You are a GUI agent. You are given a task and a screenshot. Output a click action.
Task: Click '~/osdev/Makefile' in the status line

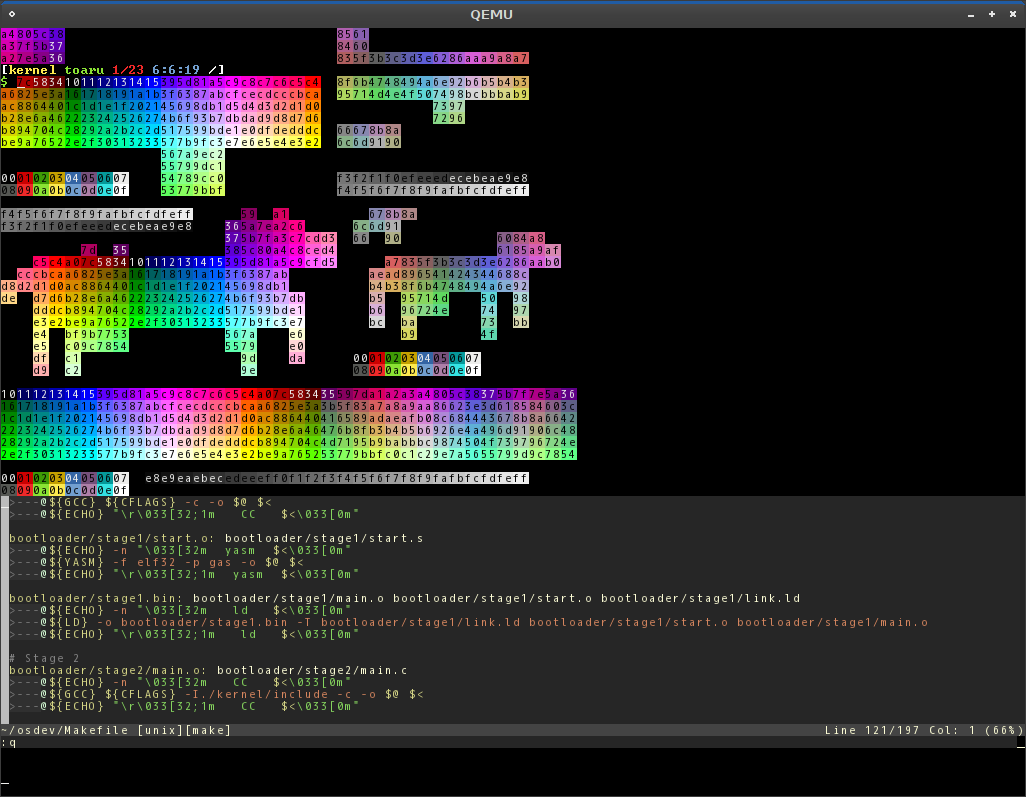pyautogui.click(x=64, y=730)
